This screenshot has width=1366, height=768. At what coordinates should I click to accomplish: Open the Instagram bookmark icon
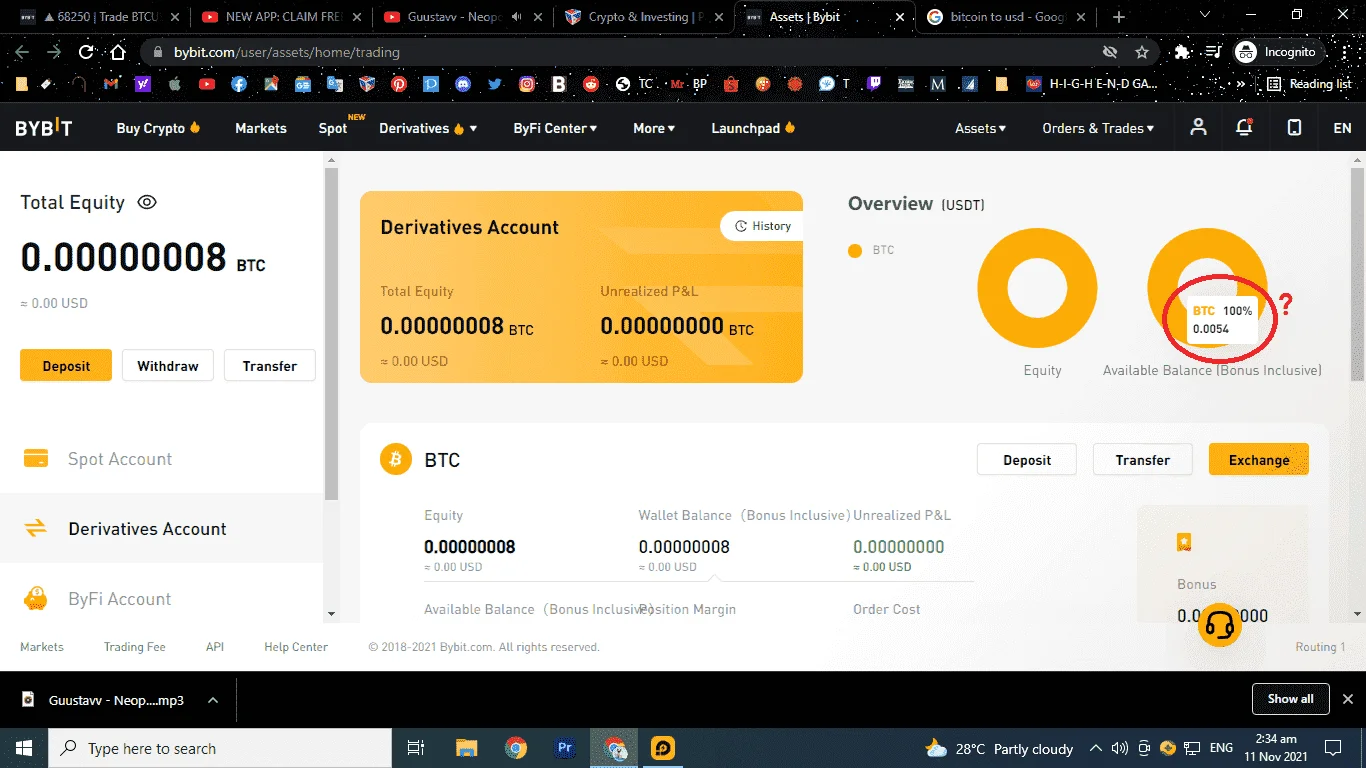coord(527,85)
